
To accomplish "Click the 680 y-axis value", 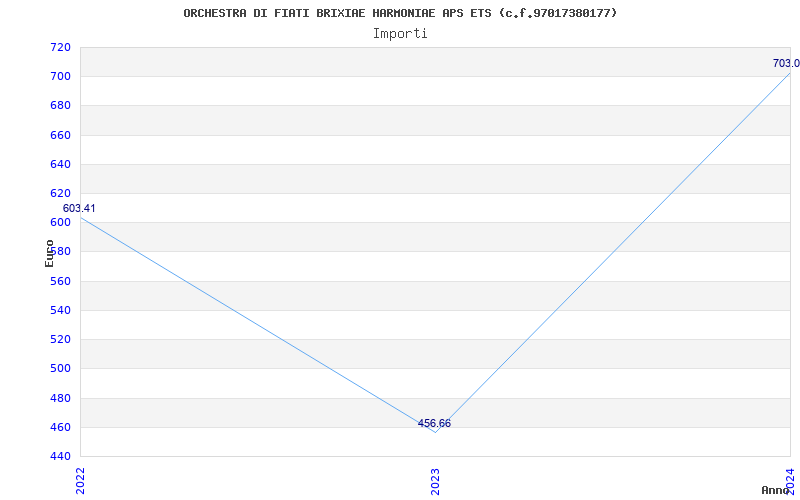I will click(61, 106).
